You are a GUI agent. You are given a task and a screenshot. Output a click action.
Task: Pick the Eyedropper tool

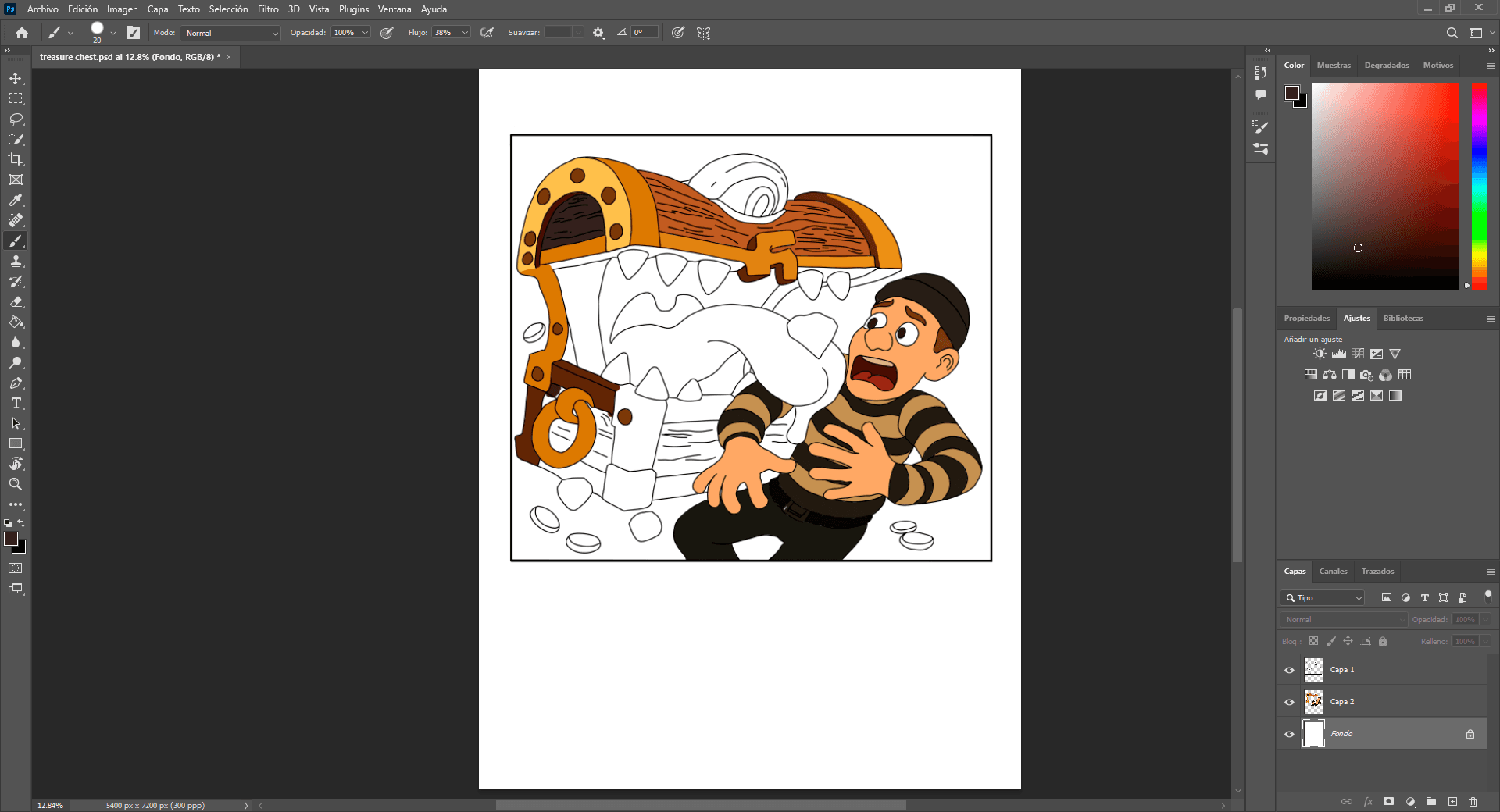pyautogui.click(x=16, y=200)
